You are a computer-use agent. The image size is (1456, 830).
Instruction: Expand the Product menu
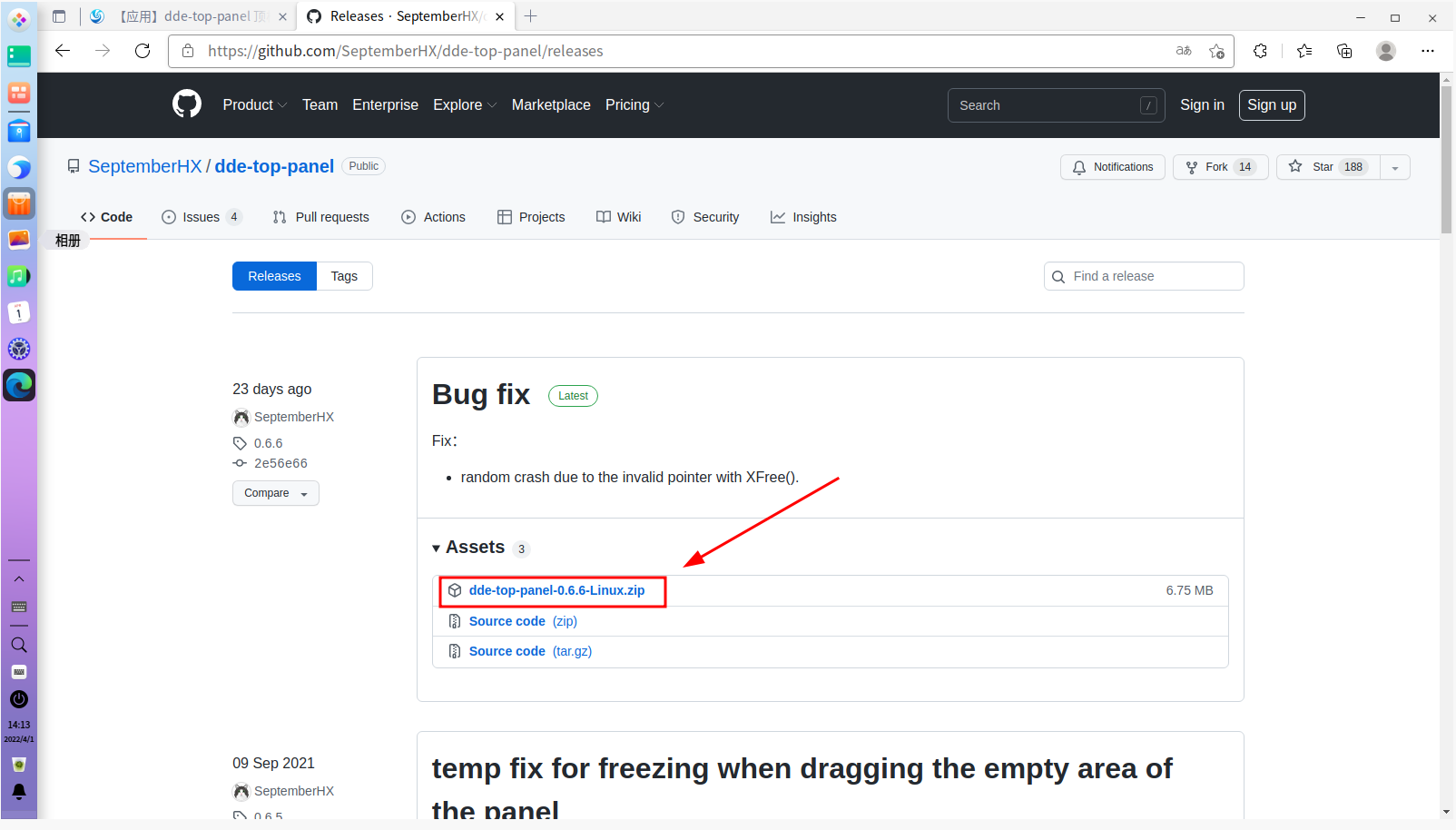255,105
